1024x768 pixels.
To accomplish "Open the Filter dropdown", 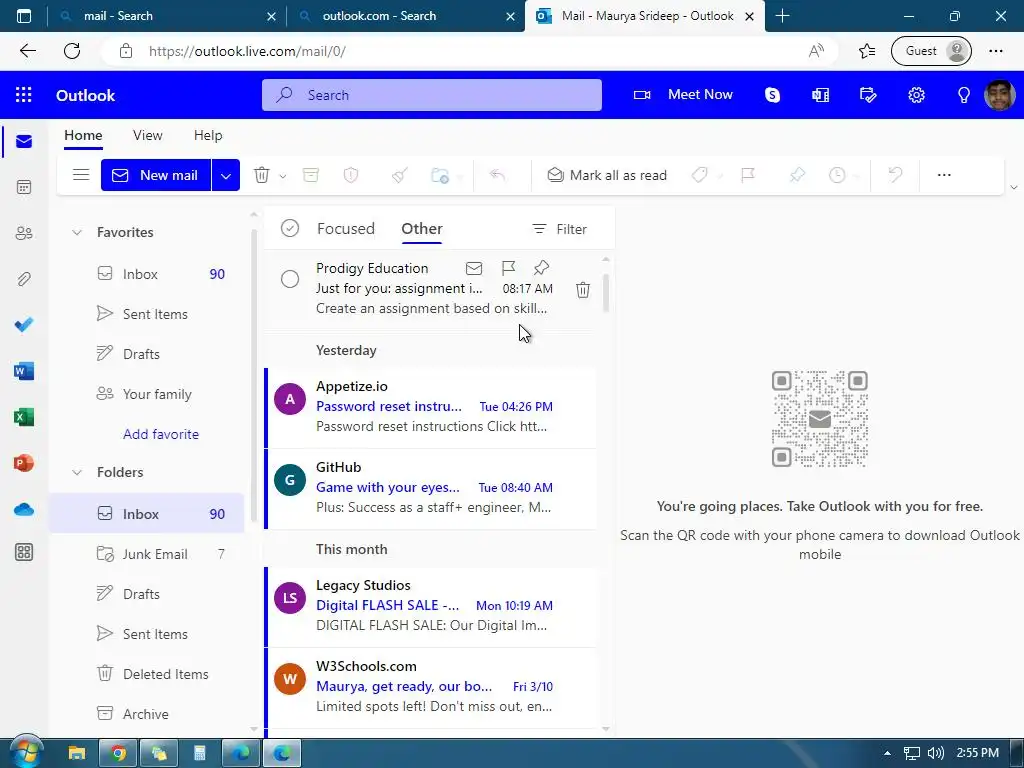I will (x=560, y=229).
